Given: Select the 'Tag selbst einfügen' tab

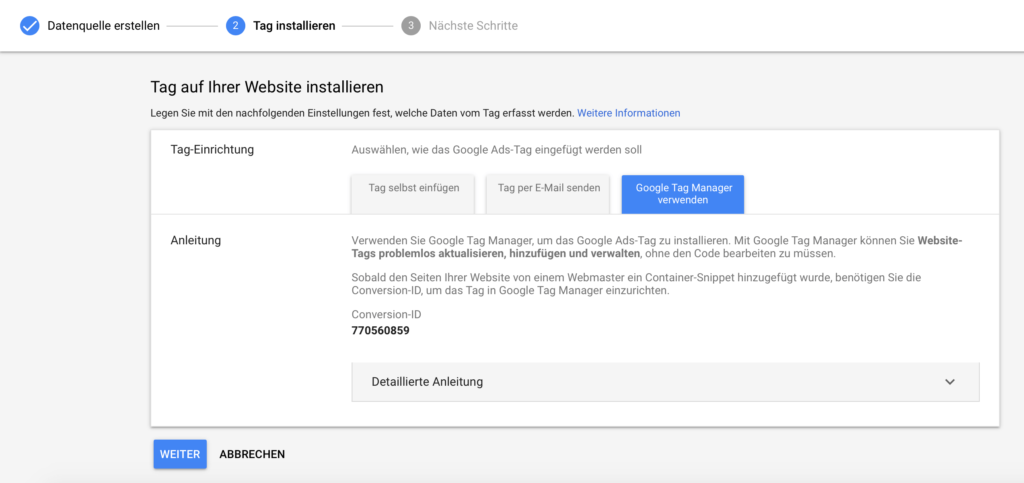Looking at the screenshot, I should (413, 194).
